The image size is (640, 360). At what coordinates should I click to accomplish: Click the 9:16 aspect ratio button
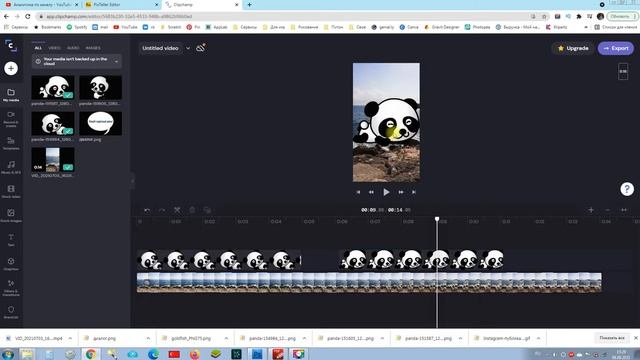point(623,71)
